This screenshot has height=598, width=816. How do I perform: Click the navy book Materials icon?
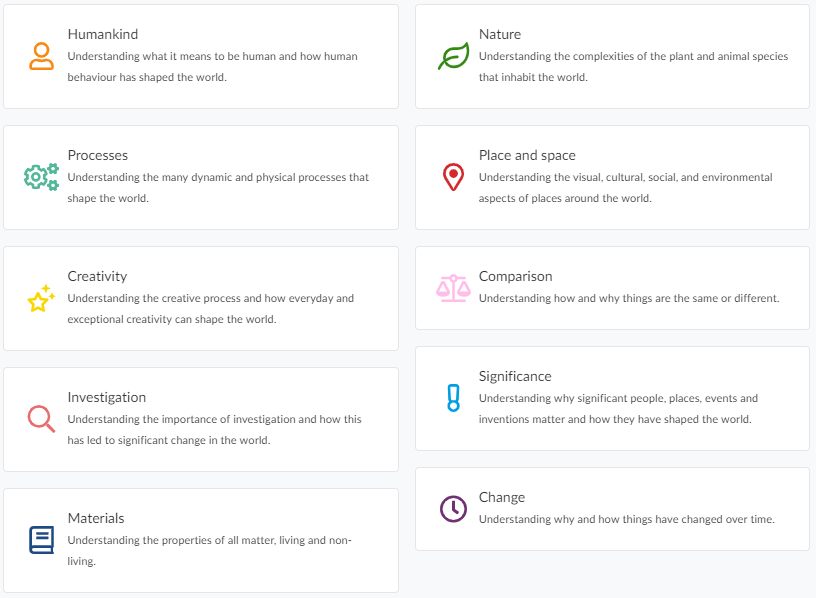pyautogui.click(x=41, y=540)
